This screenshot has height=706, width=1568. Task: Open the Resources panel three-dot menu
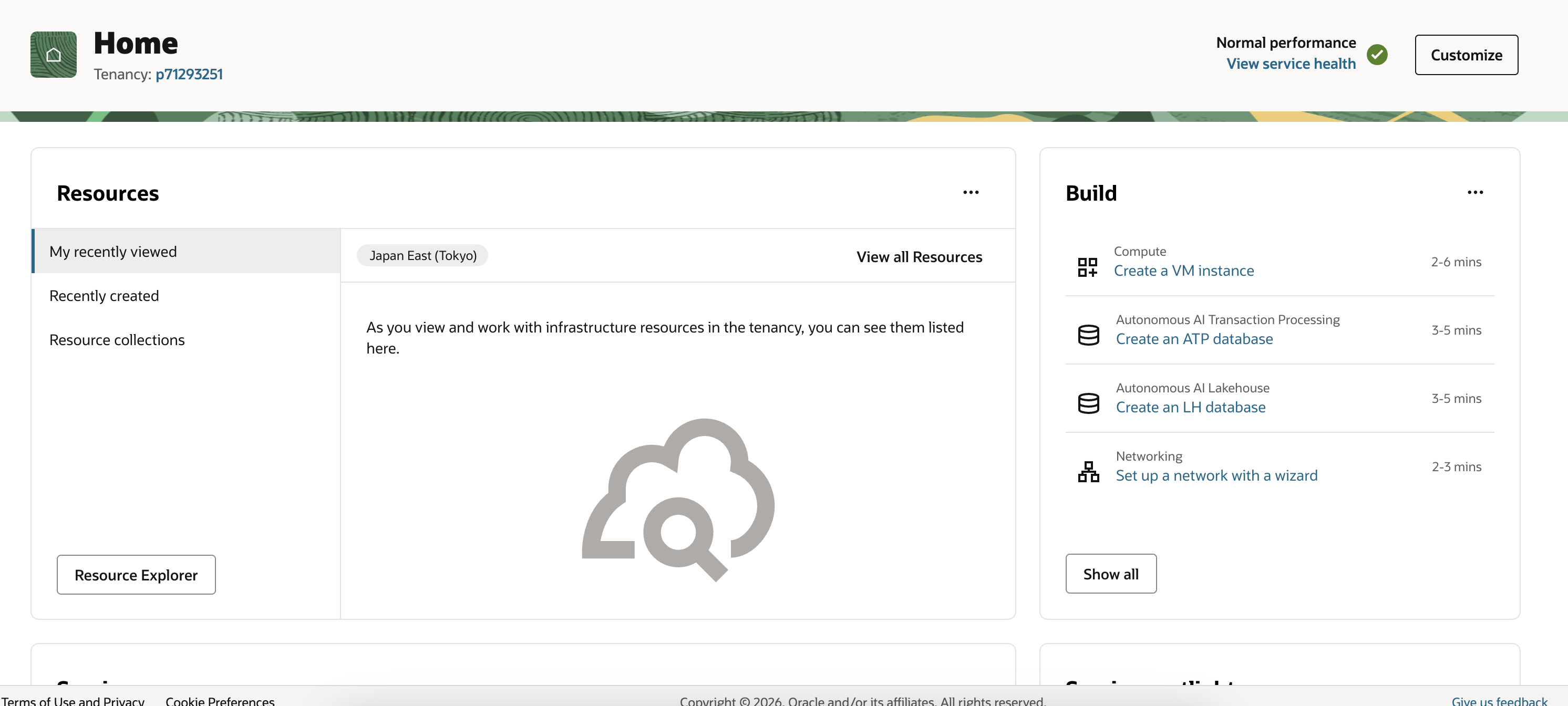(x=971, y=192)
